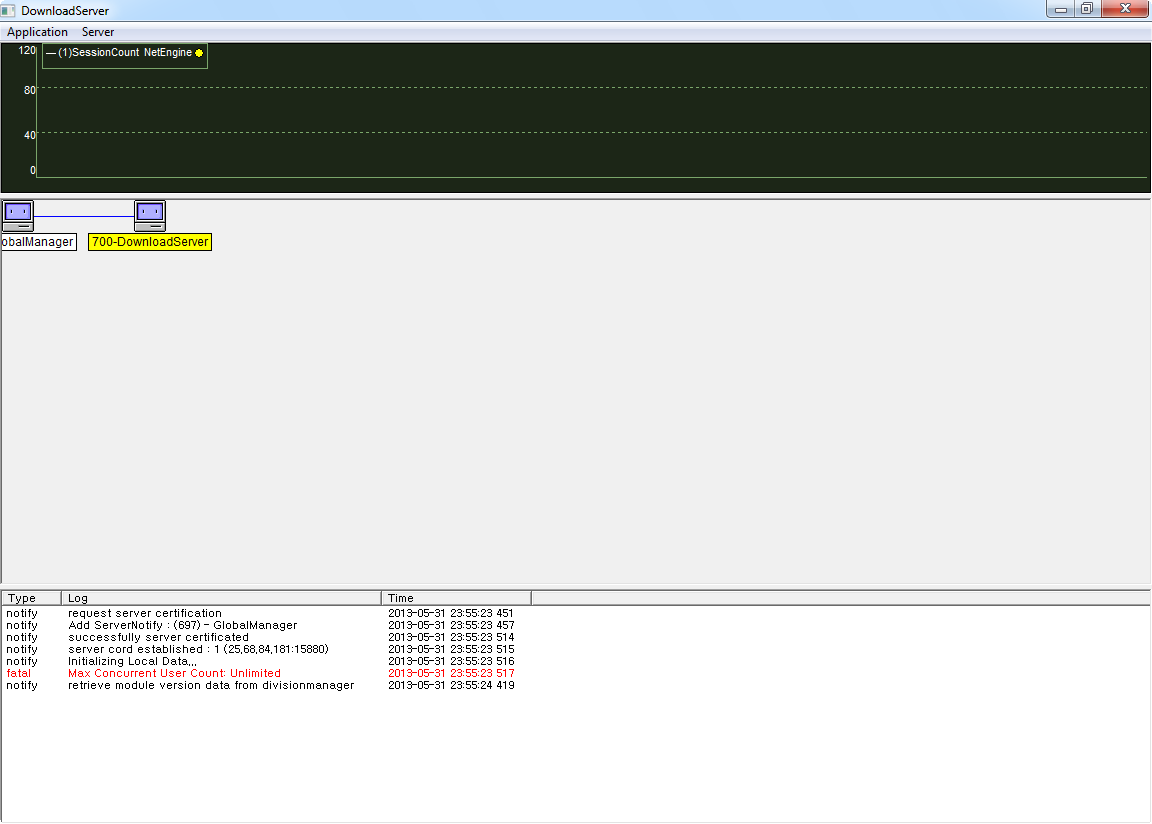This screenshot has width=1152, height=824.
Task: Select the GlobalManager node label
Action: [38, 242]
